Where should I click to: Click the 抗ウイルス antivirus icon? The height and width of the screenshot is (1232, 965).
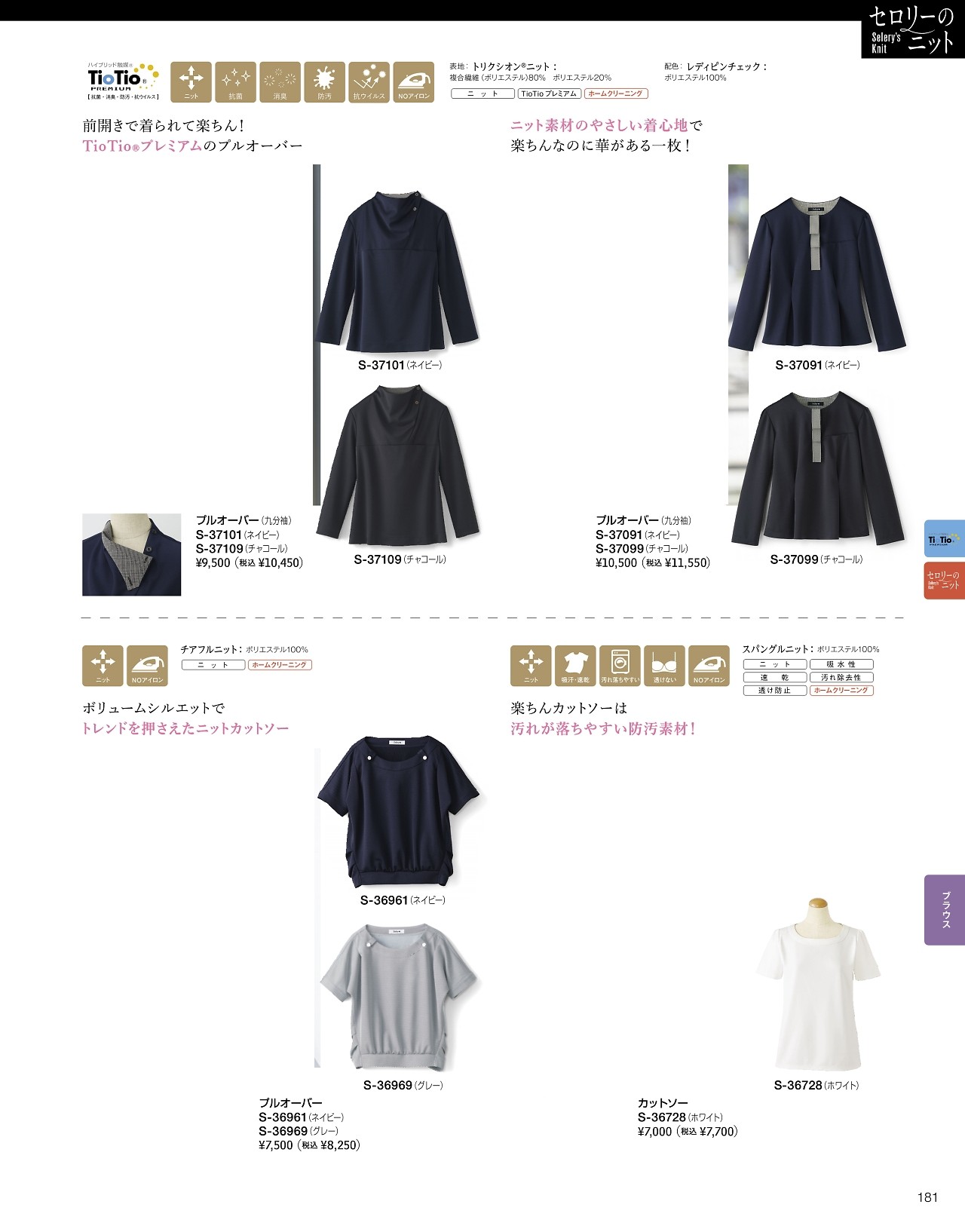tap(369, 82)
